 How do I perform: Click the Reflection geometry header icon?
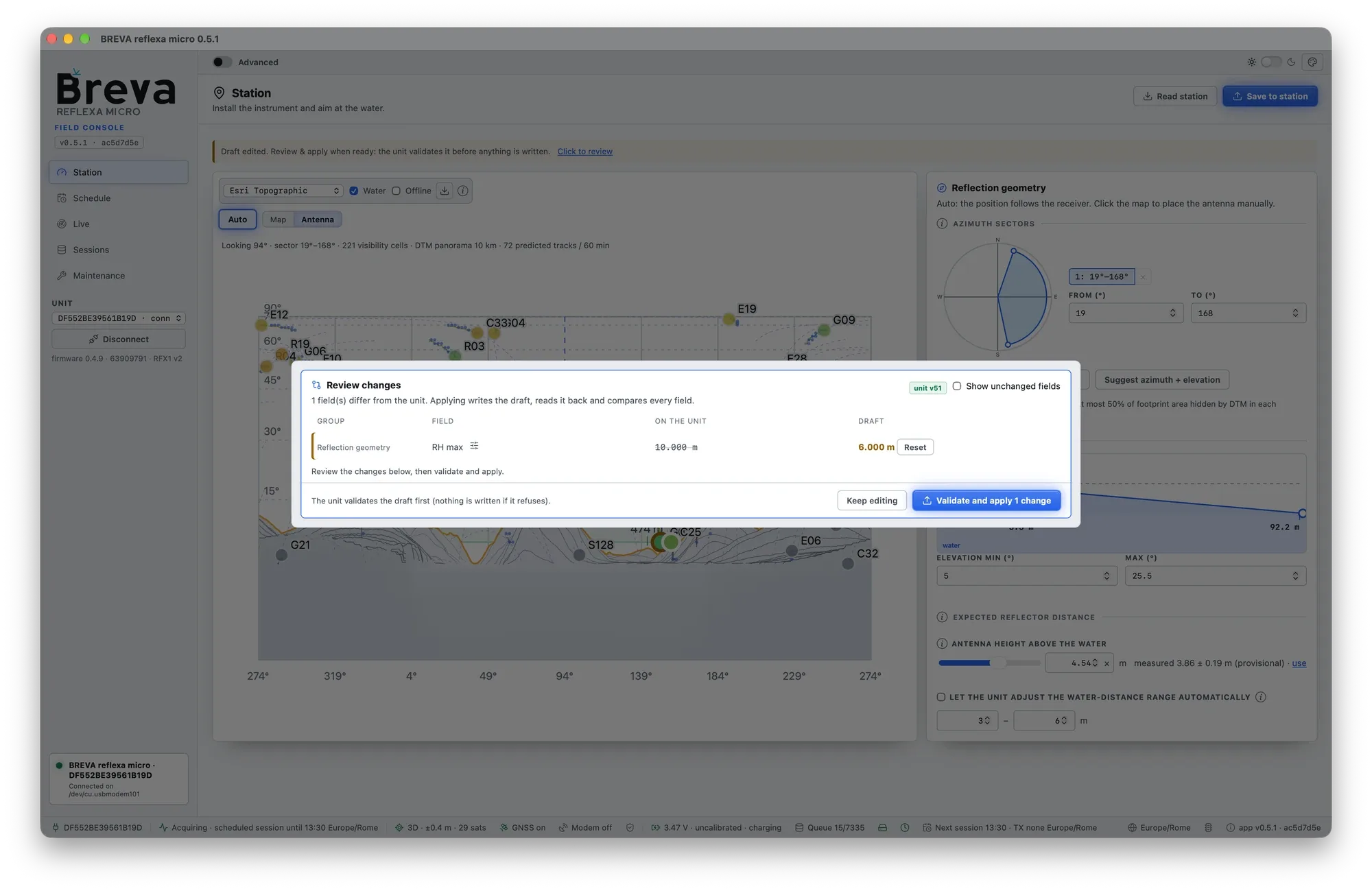(x=942, y=188)
